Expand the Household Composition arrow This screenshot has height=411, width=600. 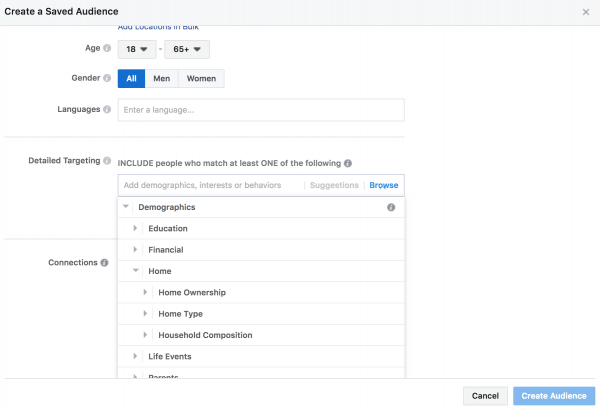tap(145, 335)
